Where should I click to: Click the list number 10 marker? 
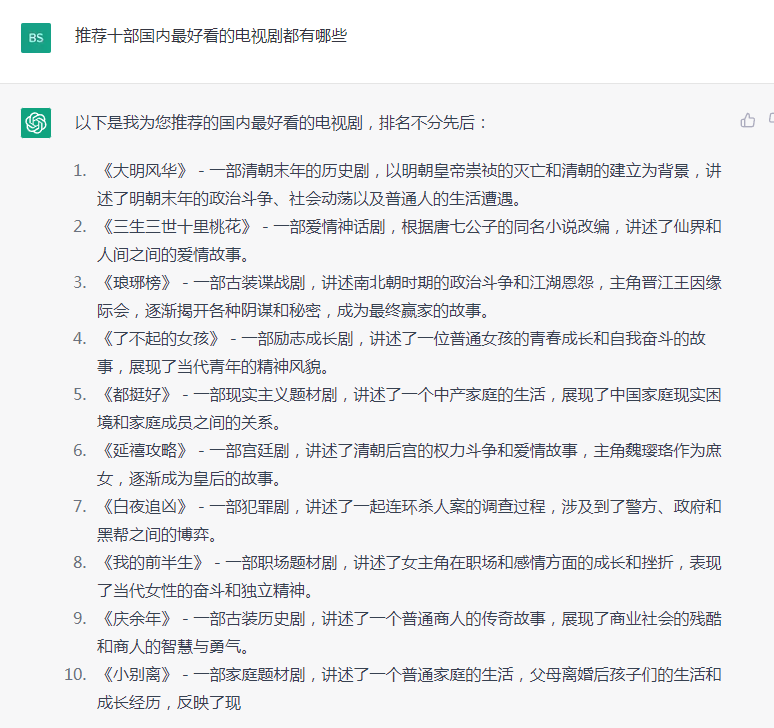[74, 675]
